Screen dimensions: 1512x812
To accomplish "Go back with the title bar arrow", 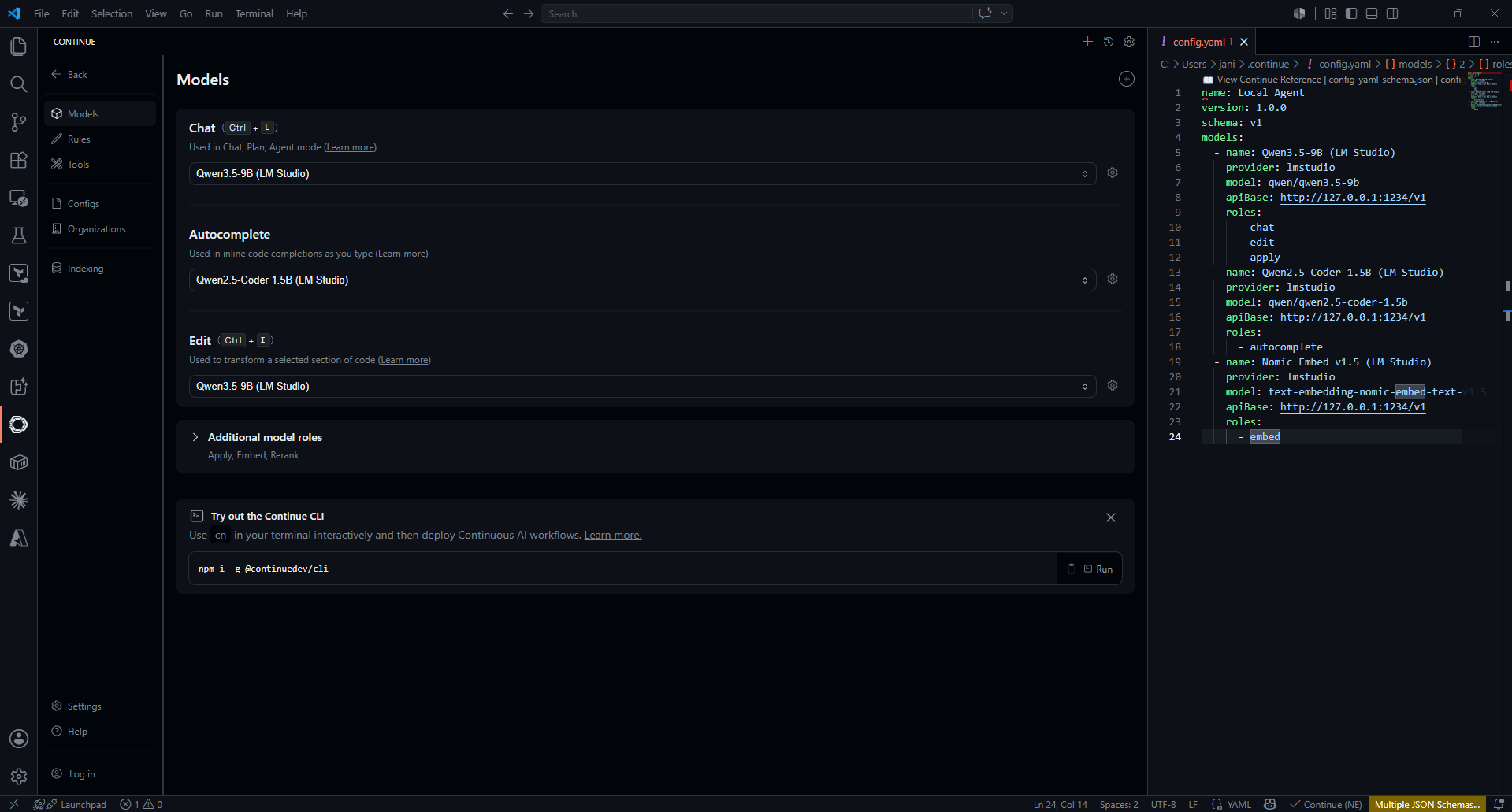I will tap(508, 13).
